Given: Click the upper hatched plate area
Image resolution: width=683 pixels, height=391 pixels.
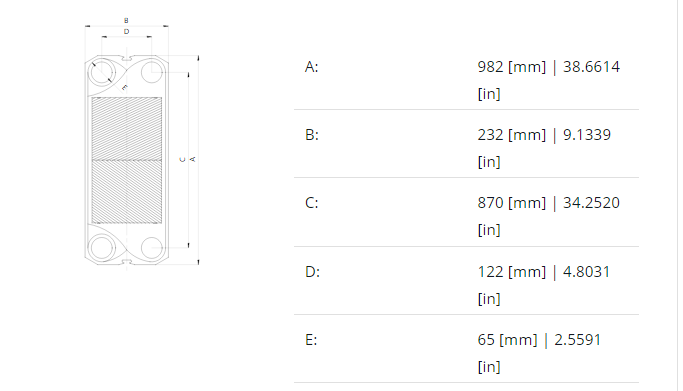Looking at the screenshot, I should 127,128.
